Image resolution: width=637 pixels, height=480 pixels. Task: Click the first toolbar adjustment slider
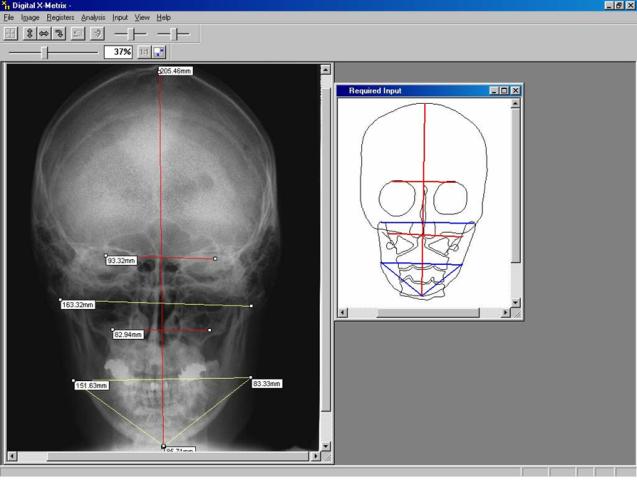click(131, 34)
